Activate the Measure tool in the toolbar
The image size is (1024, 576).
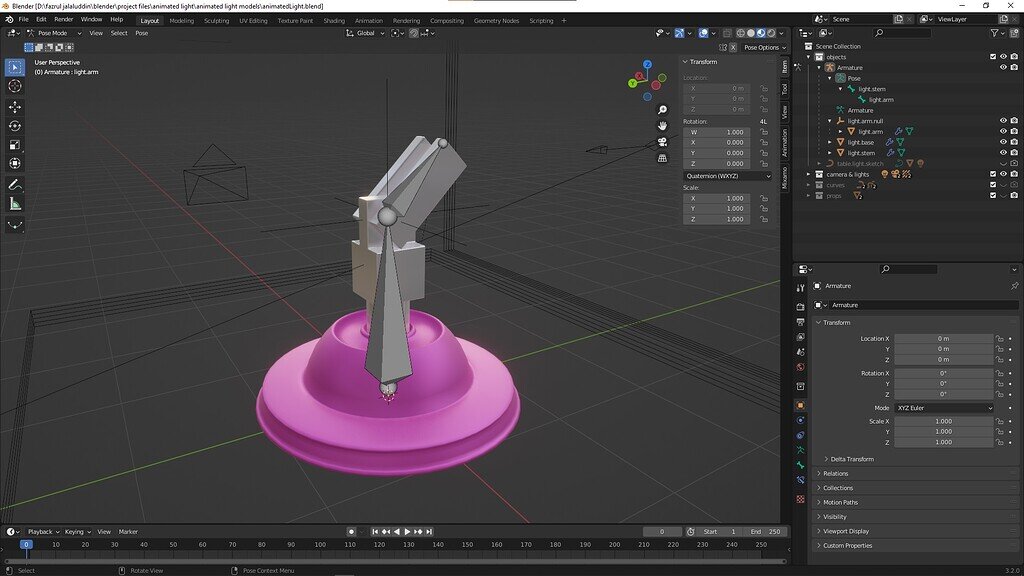[13, 204]
